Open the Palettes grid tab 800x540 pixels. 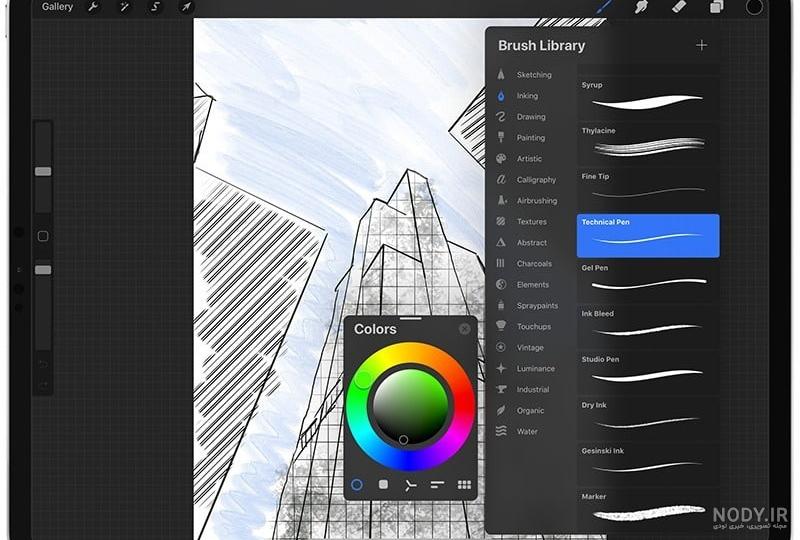pos(464,485)
